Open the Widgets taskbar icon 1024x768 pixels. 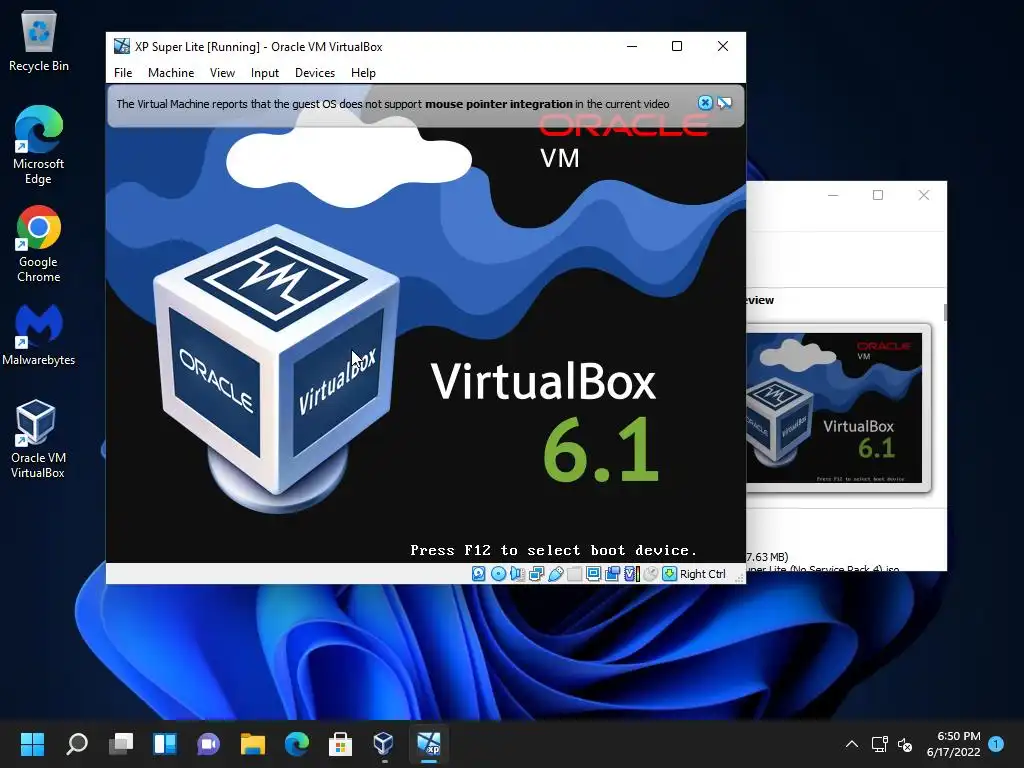[x=165, y=744]
